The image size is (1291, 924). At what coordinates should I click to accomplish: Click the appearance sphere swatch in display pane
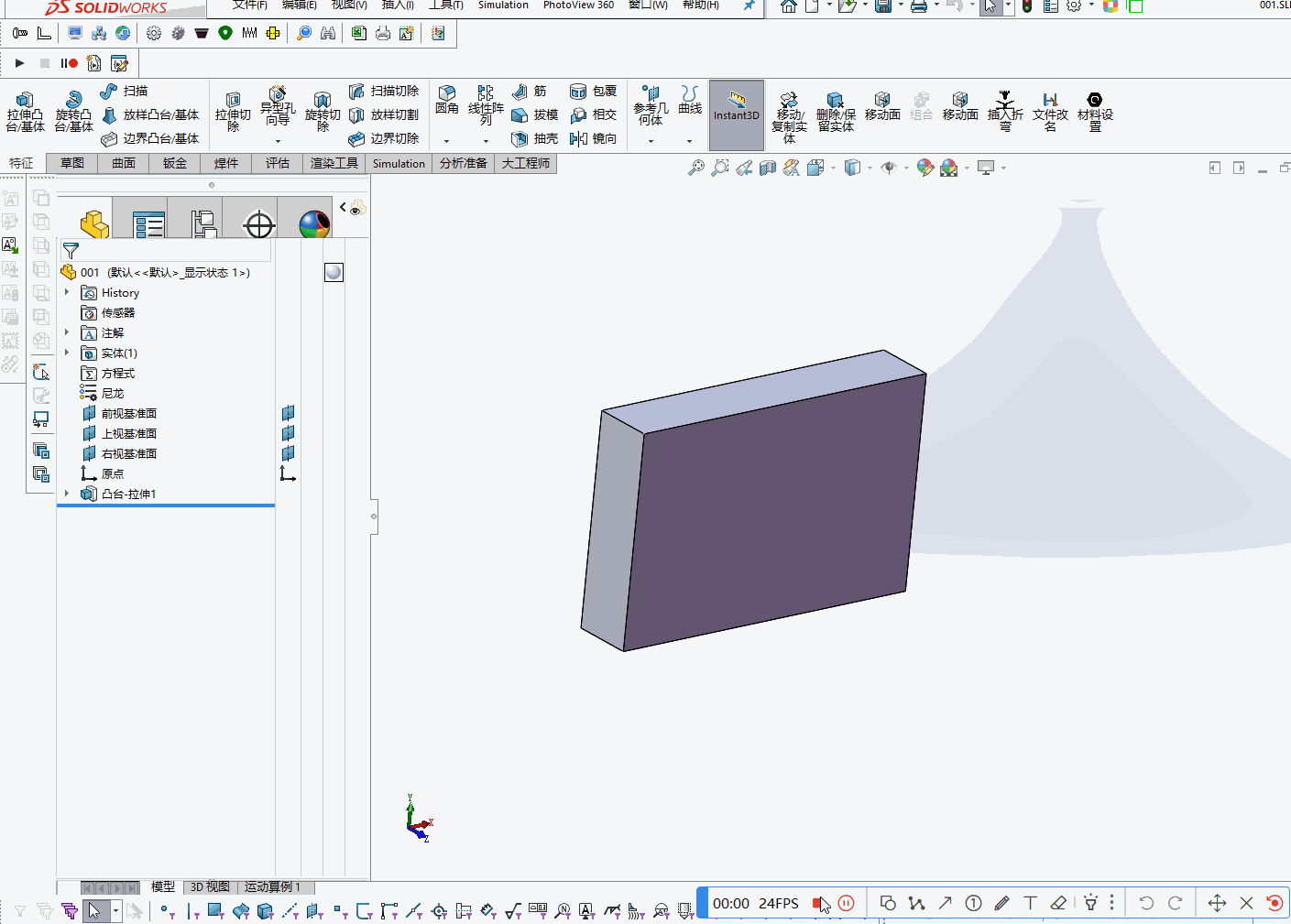click(x=334, y=272)
